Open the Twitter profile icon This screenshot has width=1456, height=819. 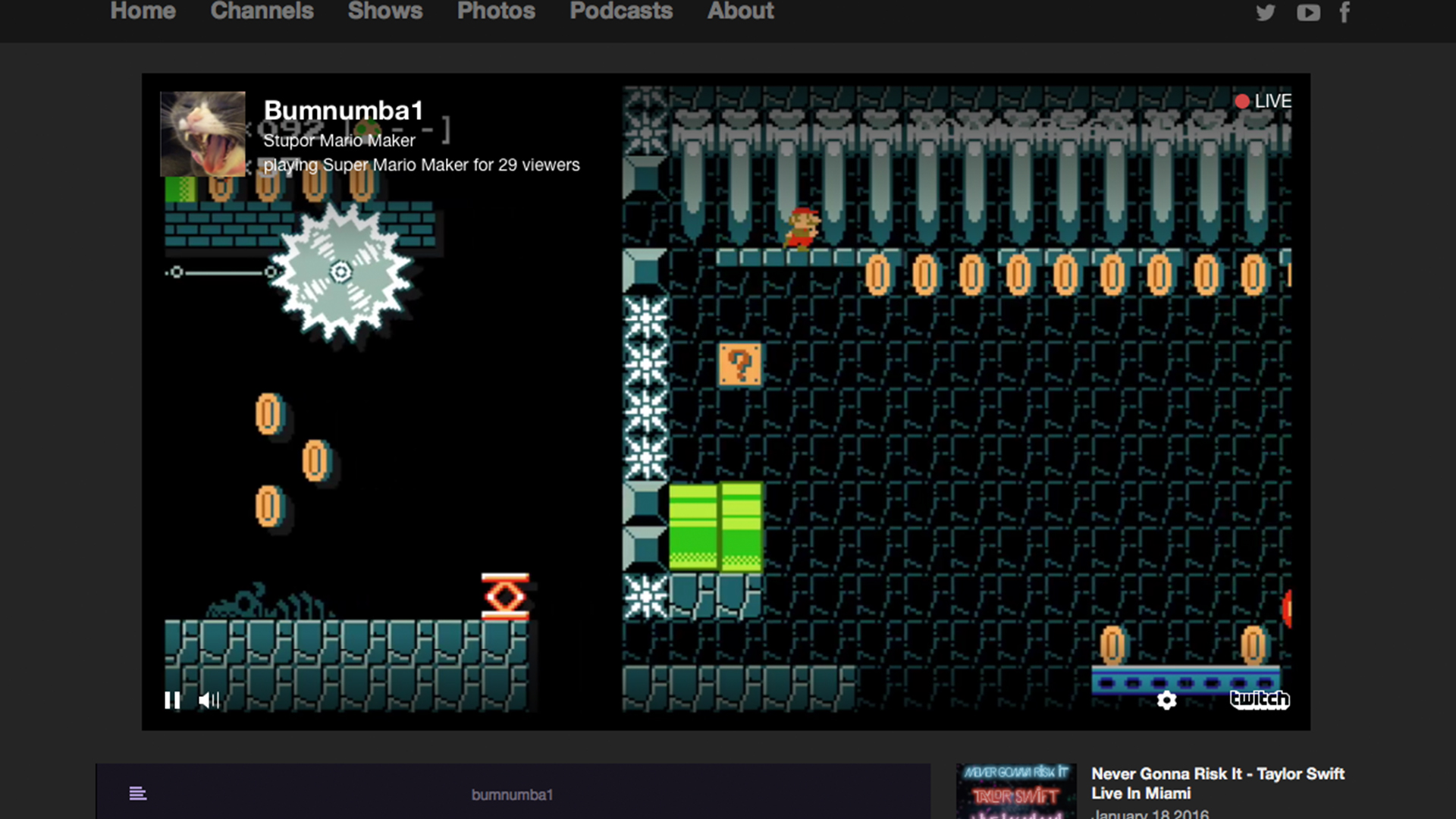1265,12
